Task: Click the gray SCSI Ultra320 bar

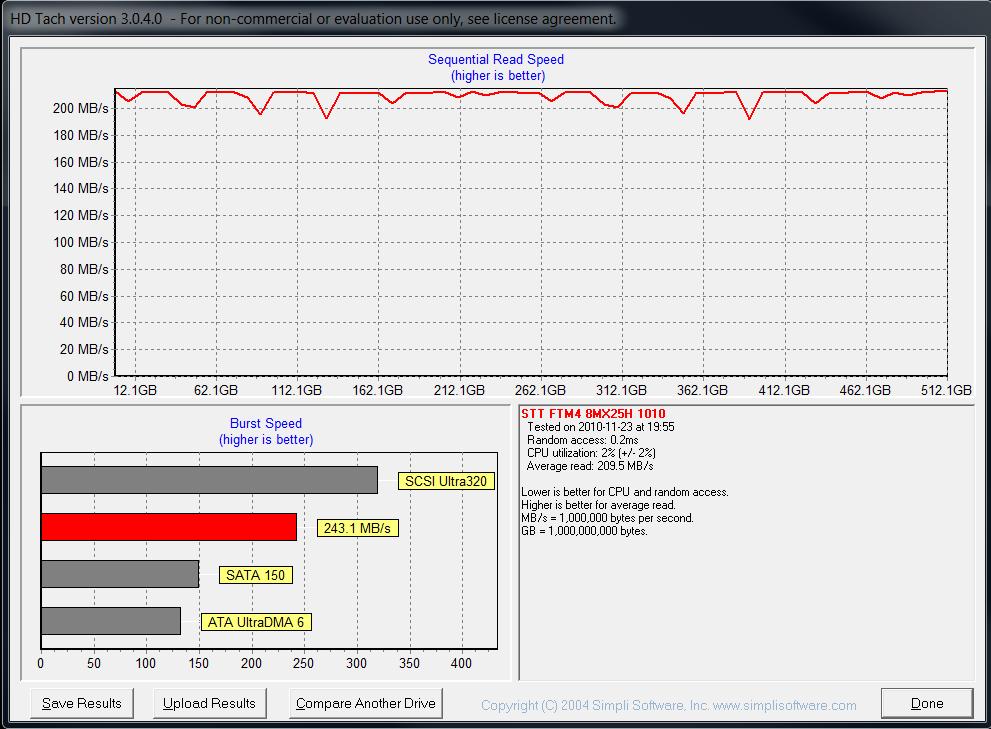Action: click(x=209, y=480)
